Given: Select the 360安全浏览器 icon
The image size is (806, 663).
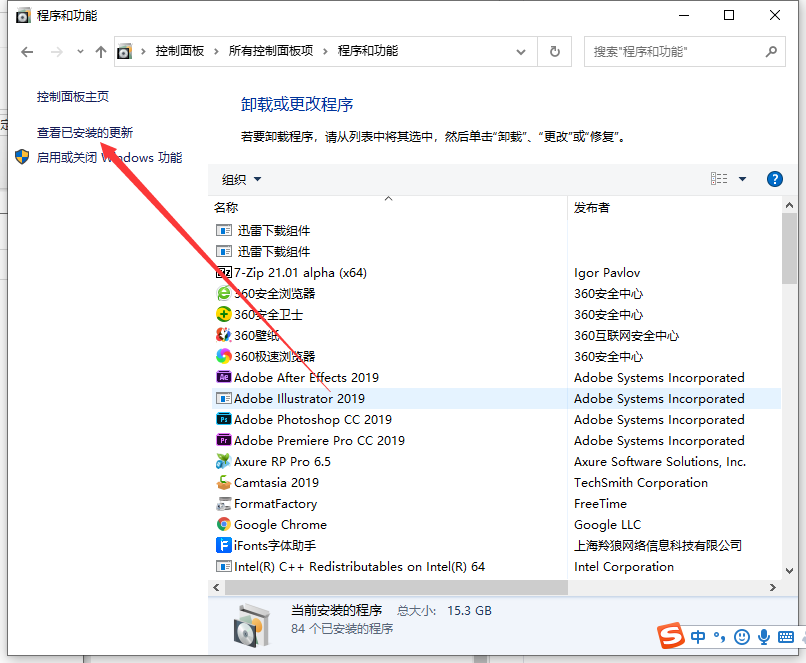Looking at the screenshot, I should (x=224, y=293).
